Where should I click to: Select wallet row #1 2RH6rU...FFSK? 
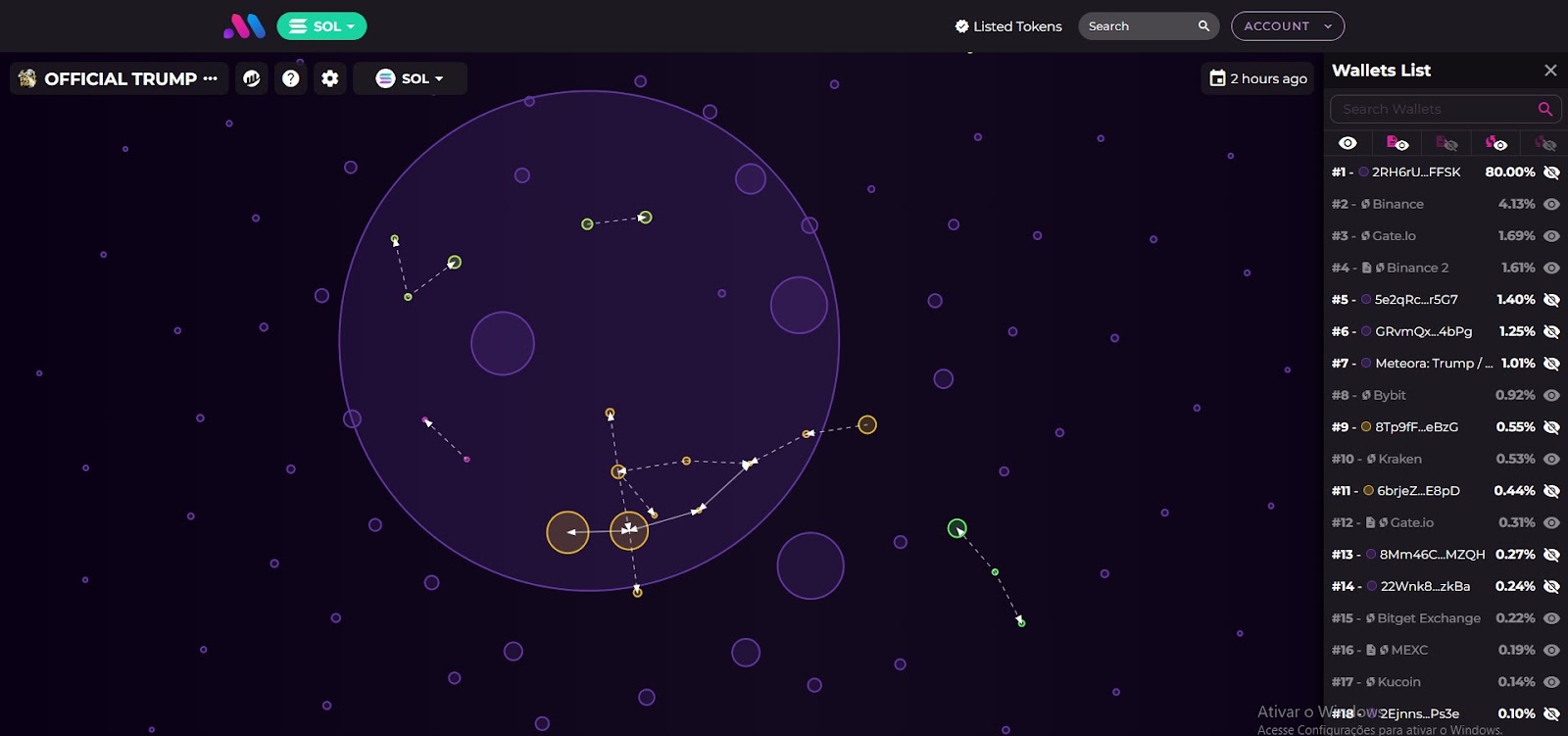[1445, 172]
